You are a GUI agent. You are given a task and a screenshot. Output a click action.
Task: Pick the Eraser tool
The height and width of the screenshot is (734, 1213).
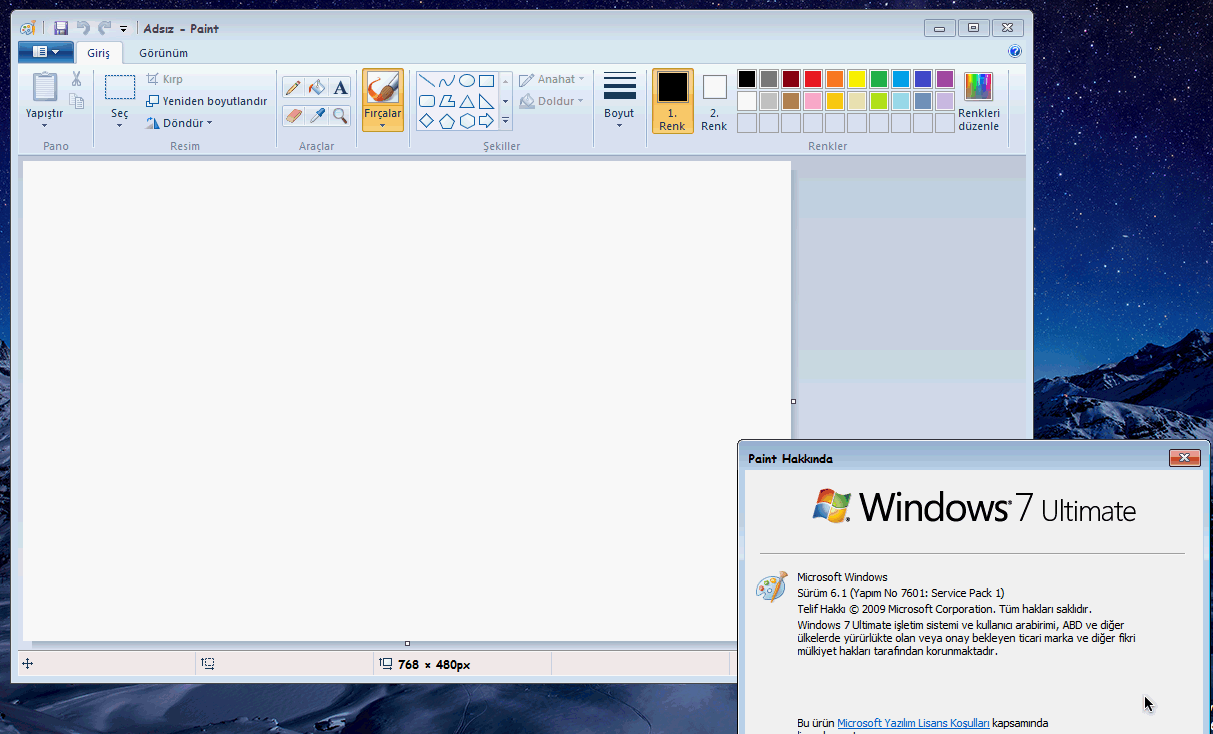click(293, 115)
